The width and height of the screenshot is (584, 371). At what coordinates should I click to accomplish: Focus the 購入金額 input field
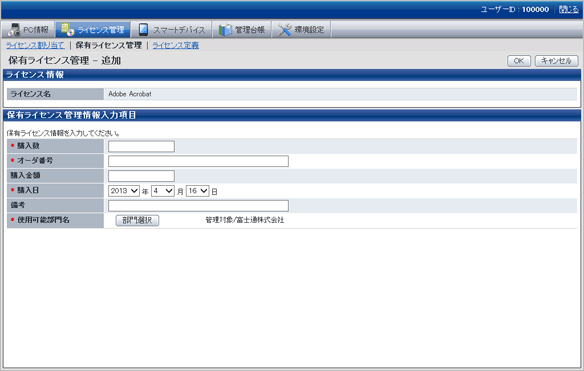[x=141, y=176]
